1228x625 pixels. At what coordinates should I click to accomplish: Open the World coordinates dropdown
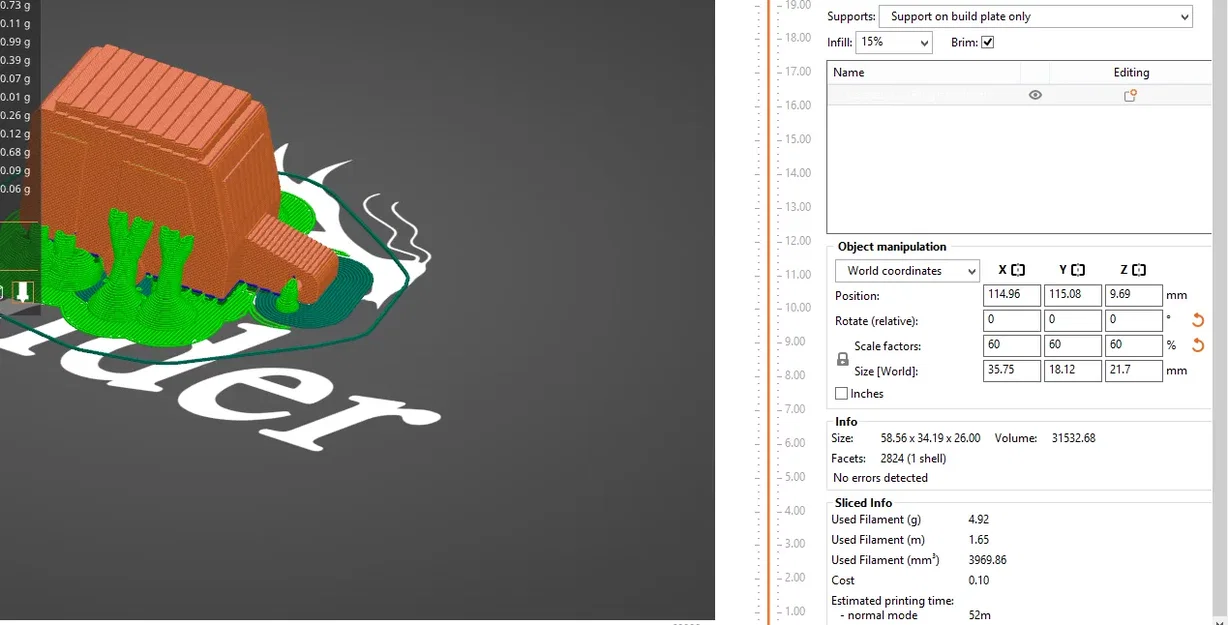pos(907,271)
